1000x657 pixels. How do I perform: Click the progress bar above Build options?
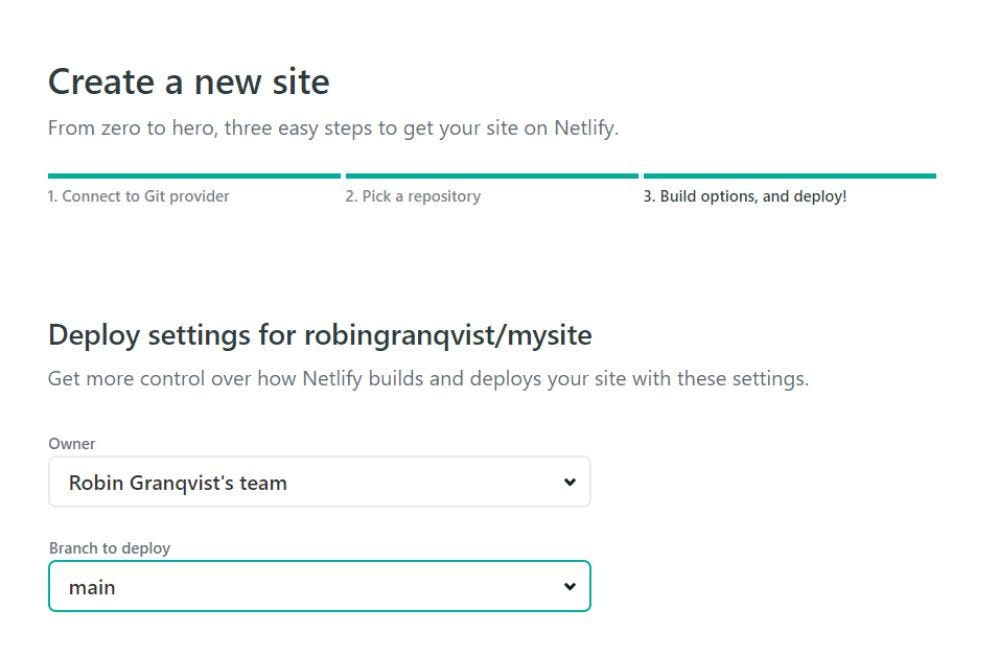tap(790, 175)
